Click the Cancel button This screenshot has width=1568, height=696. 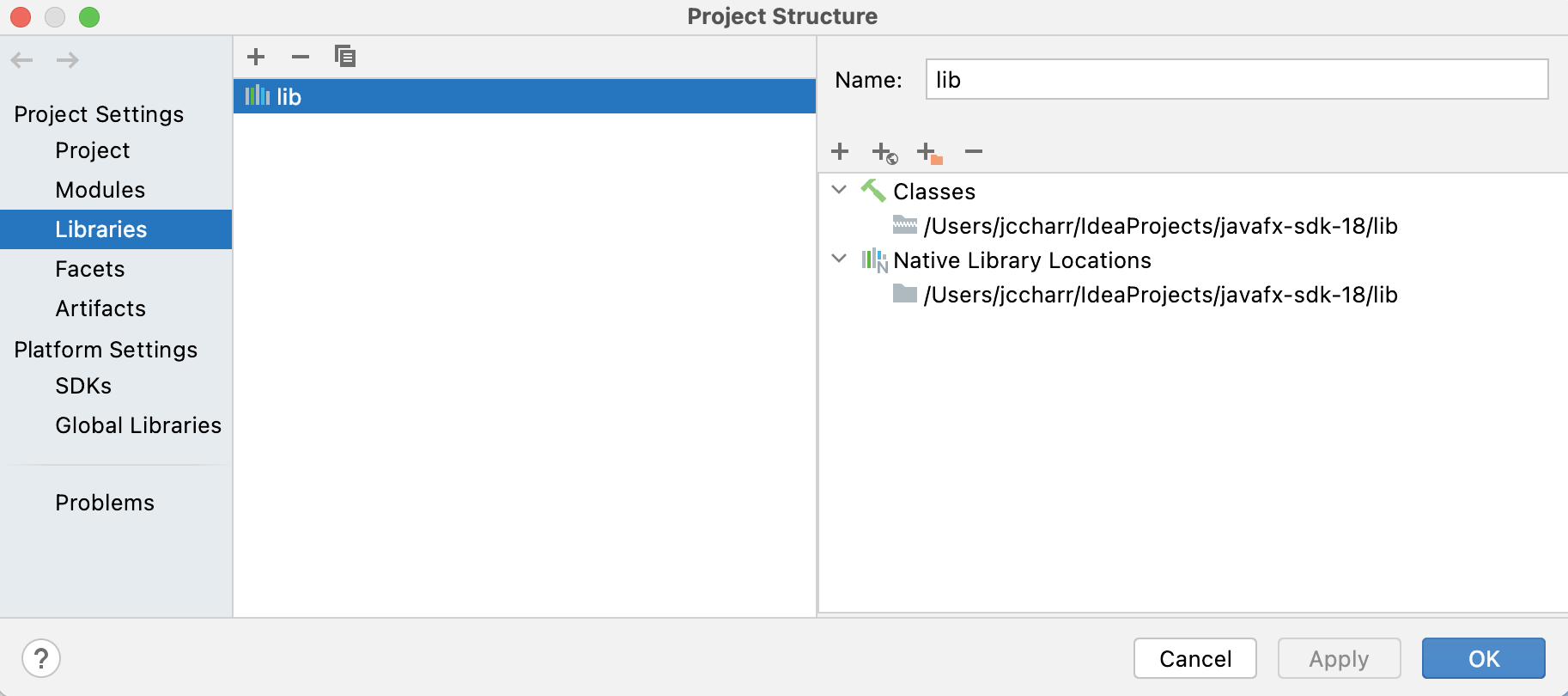[x=1194, y=658]
